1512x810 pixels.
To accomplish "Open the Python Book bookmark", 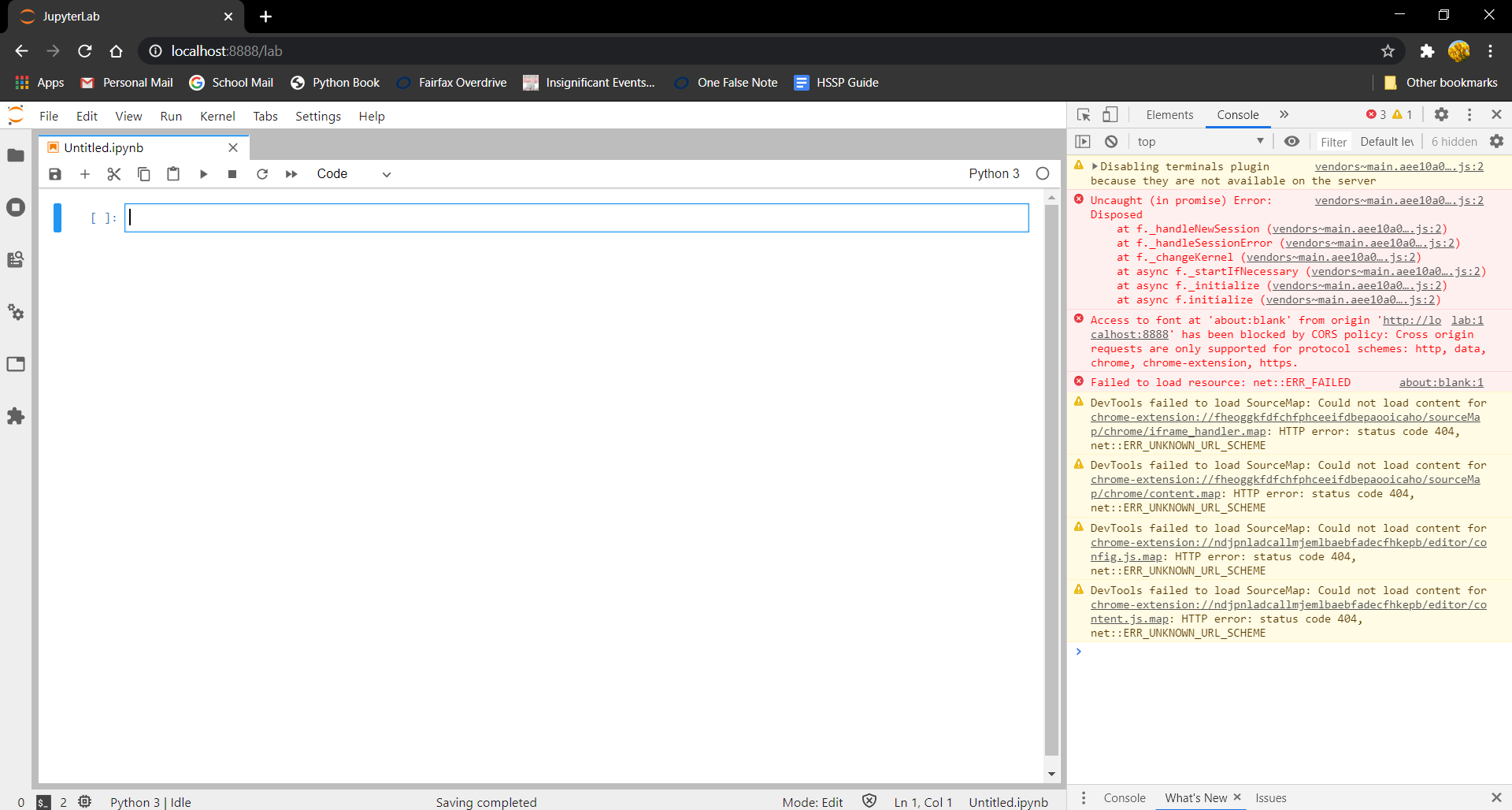I will pos(334,82).
